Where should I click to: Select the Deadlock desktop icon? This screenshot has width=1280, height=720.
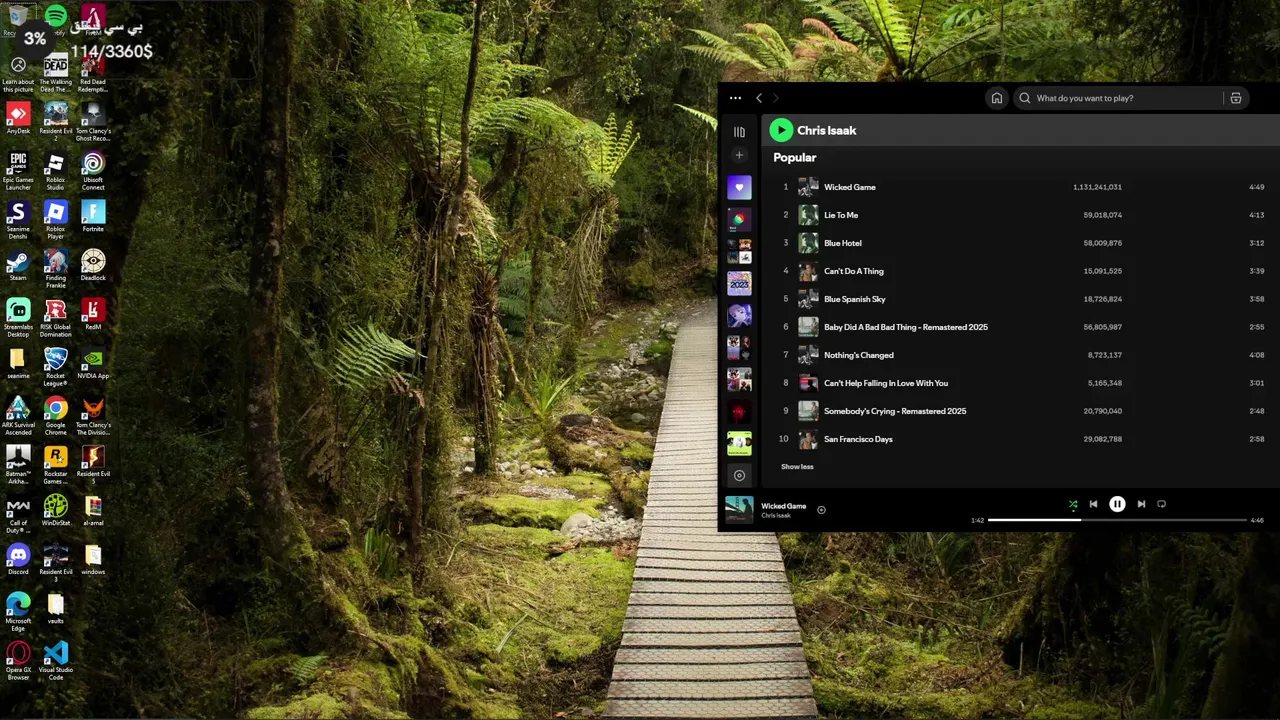click(93, 265)
